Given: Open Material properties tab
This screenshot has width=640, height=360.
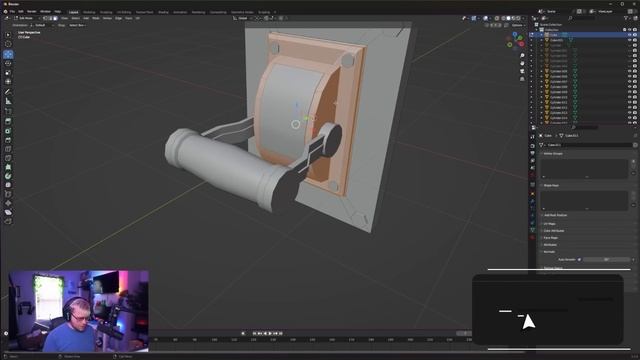Looking at the screenshot, I should 533,238.
